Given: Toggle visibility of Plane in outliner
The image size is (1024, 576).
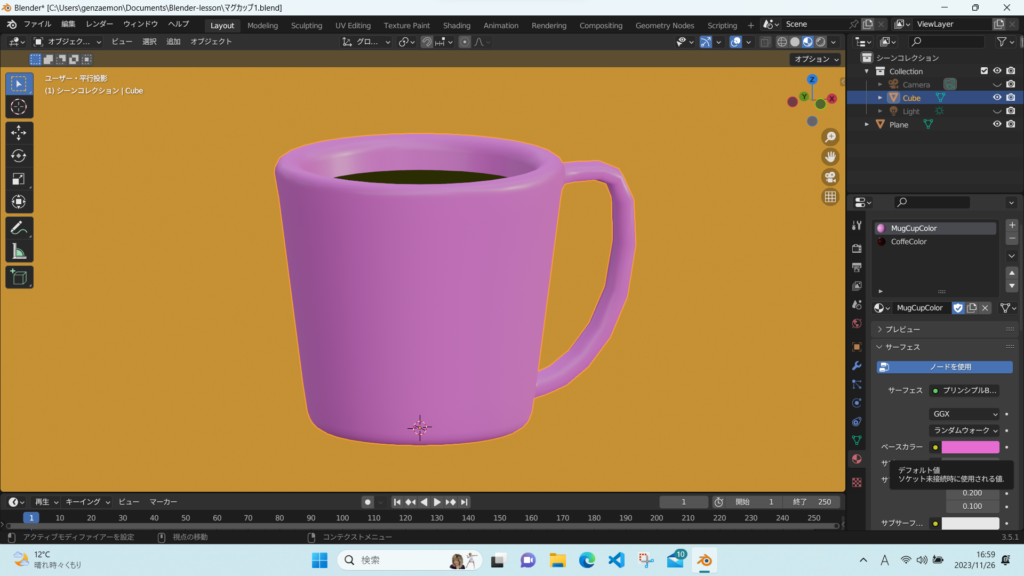Looking at the screenshot, I should coord(997,124).
